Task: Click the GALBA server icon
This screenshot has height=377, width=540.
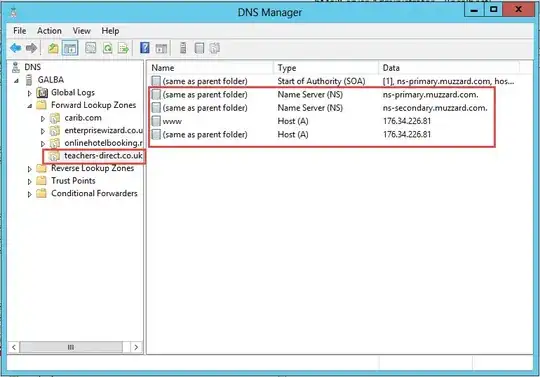Action: (x=29, y=80)
